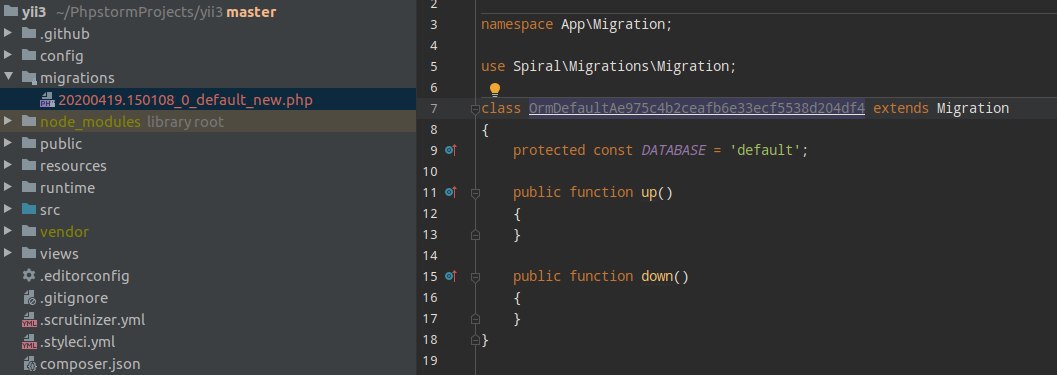Select the node_modules library root row
Viewport: 1057px width, 375px height.
208,122
